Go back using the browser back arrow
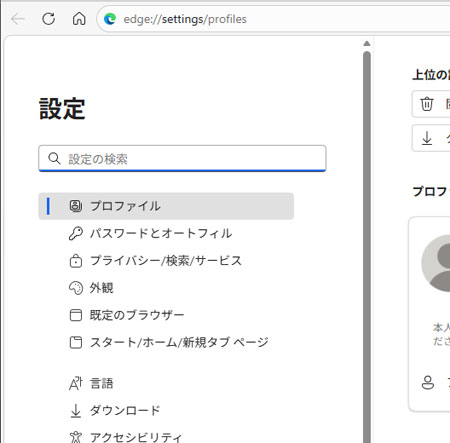The image size is (450, 443). click(18, 19)
